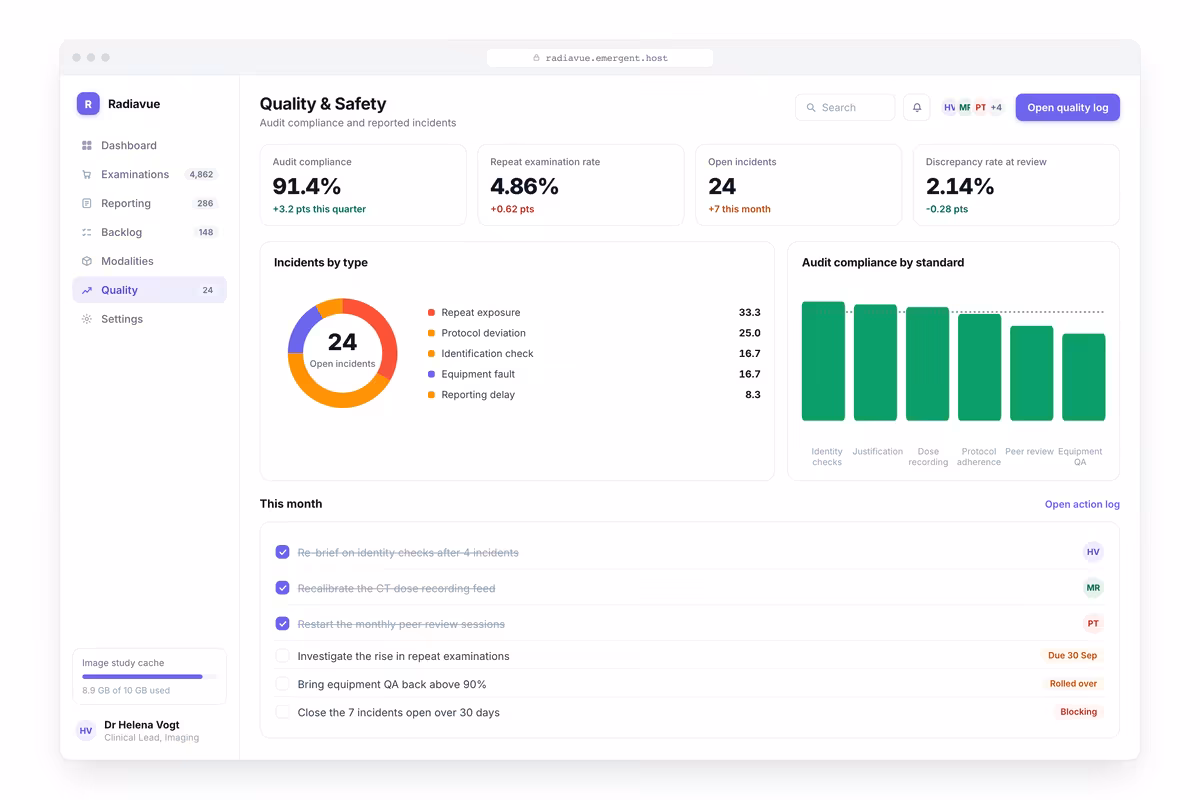Click the '+3.2 pts this quarter' text

[x=319, y=209]
